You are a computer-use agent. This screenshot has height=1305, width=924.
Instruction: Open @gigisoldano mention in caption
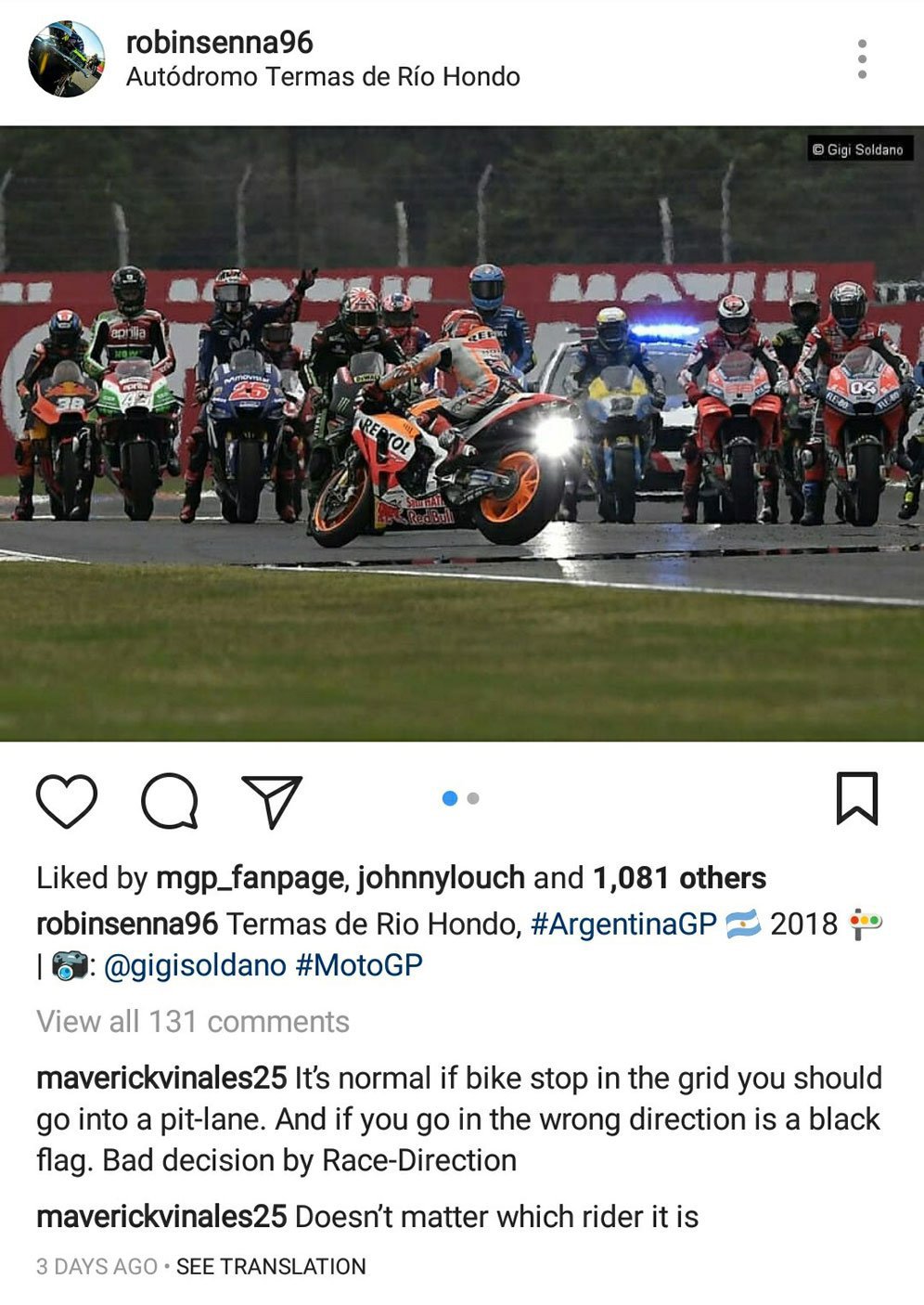pyautogui.click(x=195, y=965)
